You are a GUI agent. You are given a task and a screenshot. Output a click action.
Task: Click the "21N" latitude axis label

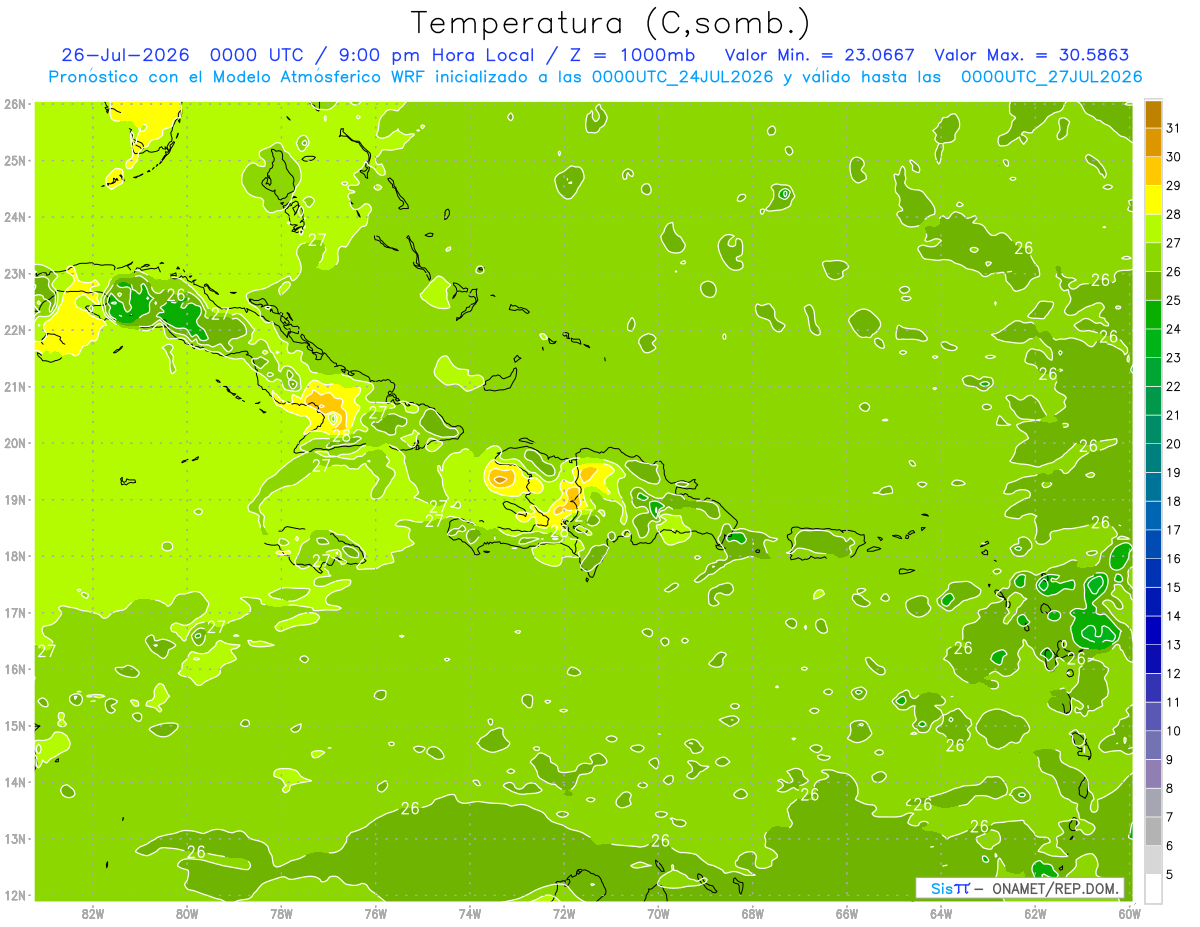point(15,386)
